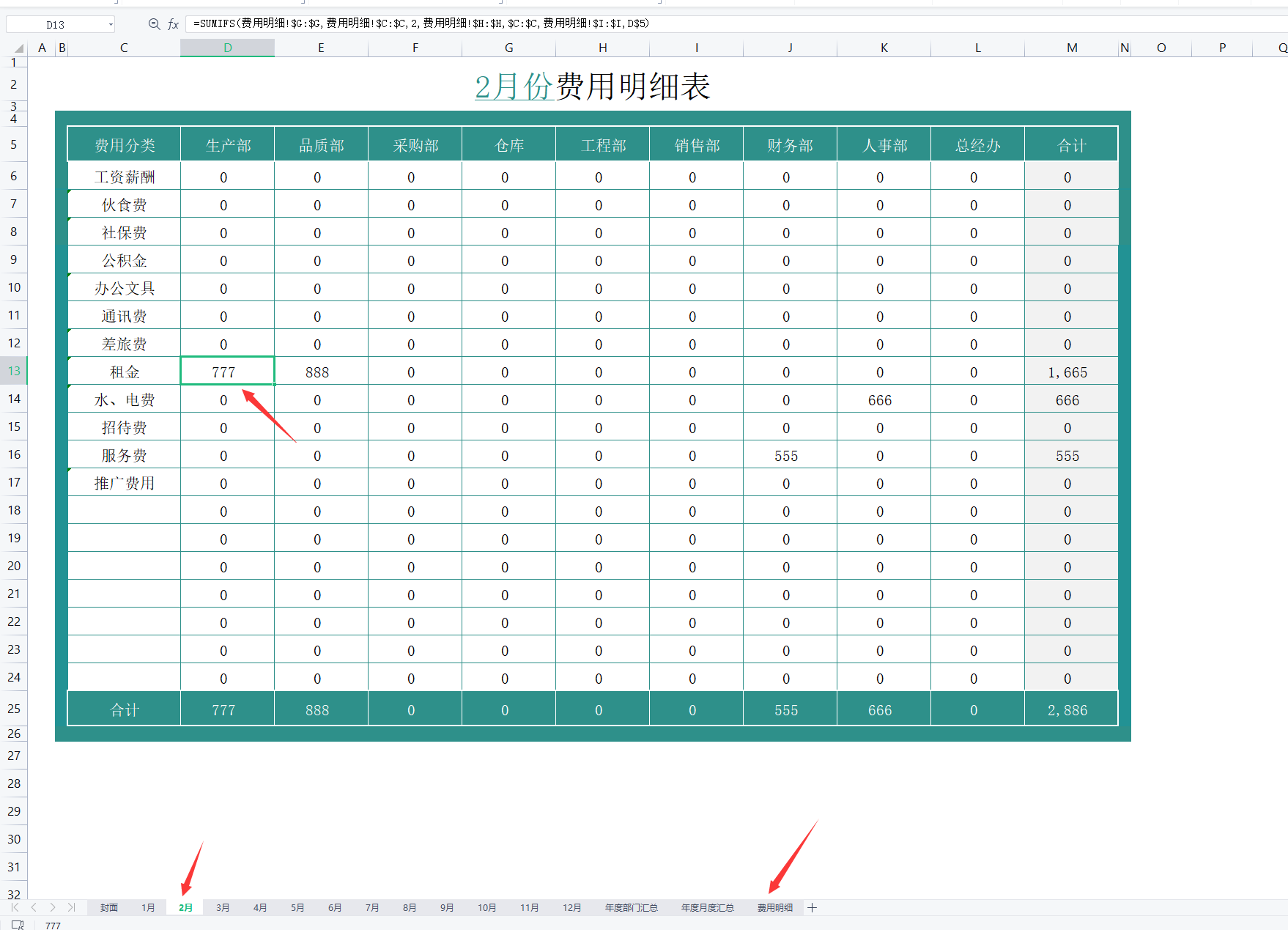Viewport: 1288px width, 930px height.
Task: Click the 品质部 column header cell
Action: [x=322, y=145]
